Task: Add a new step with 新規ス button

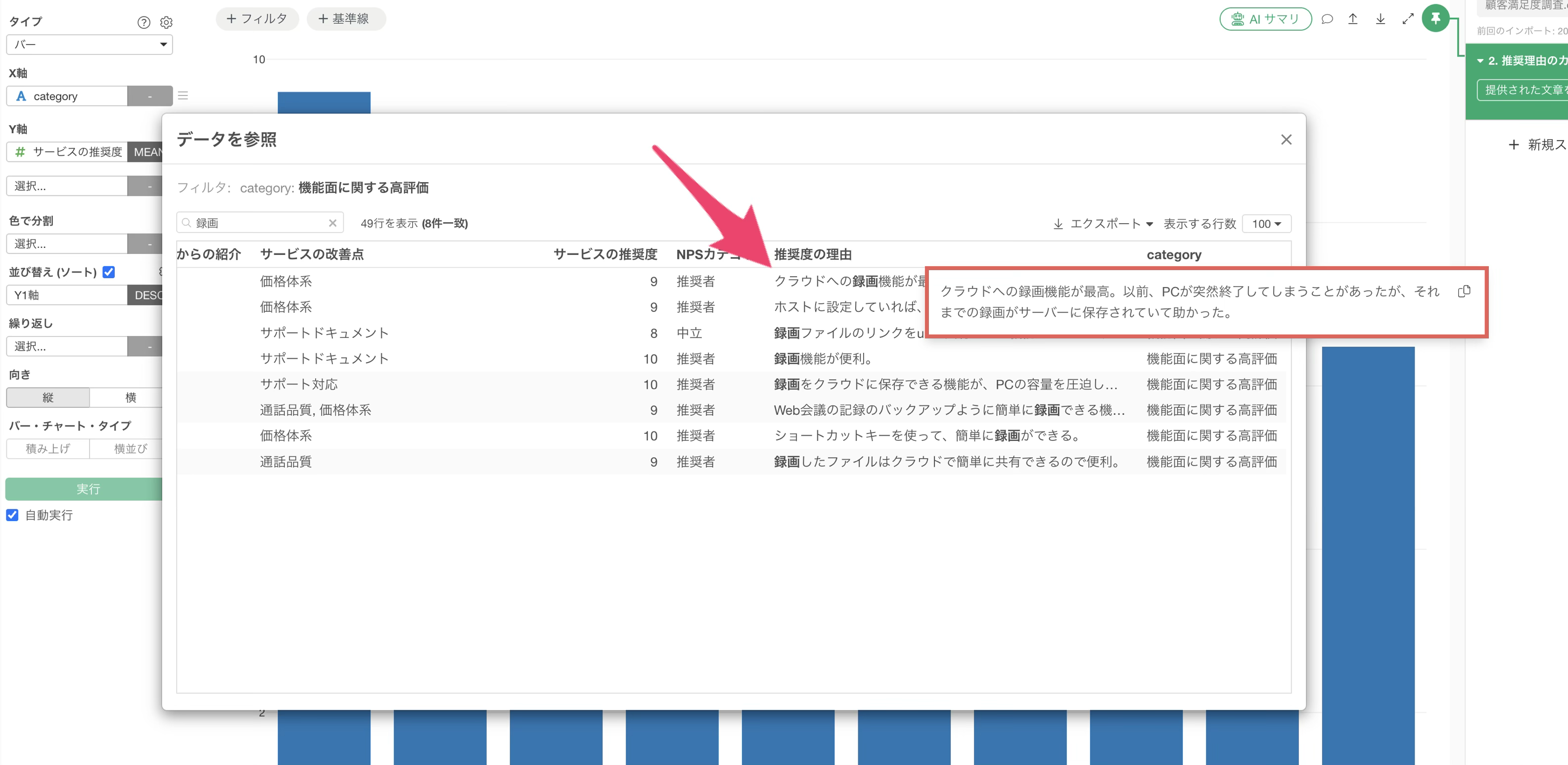Action: pos(1536,145)
